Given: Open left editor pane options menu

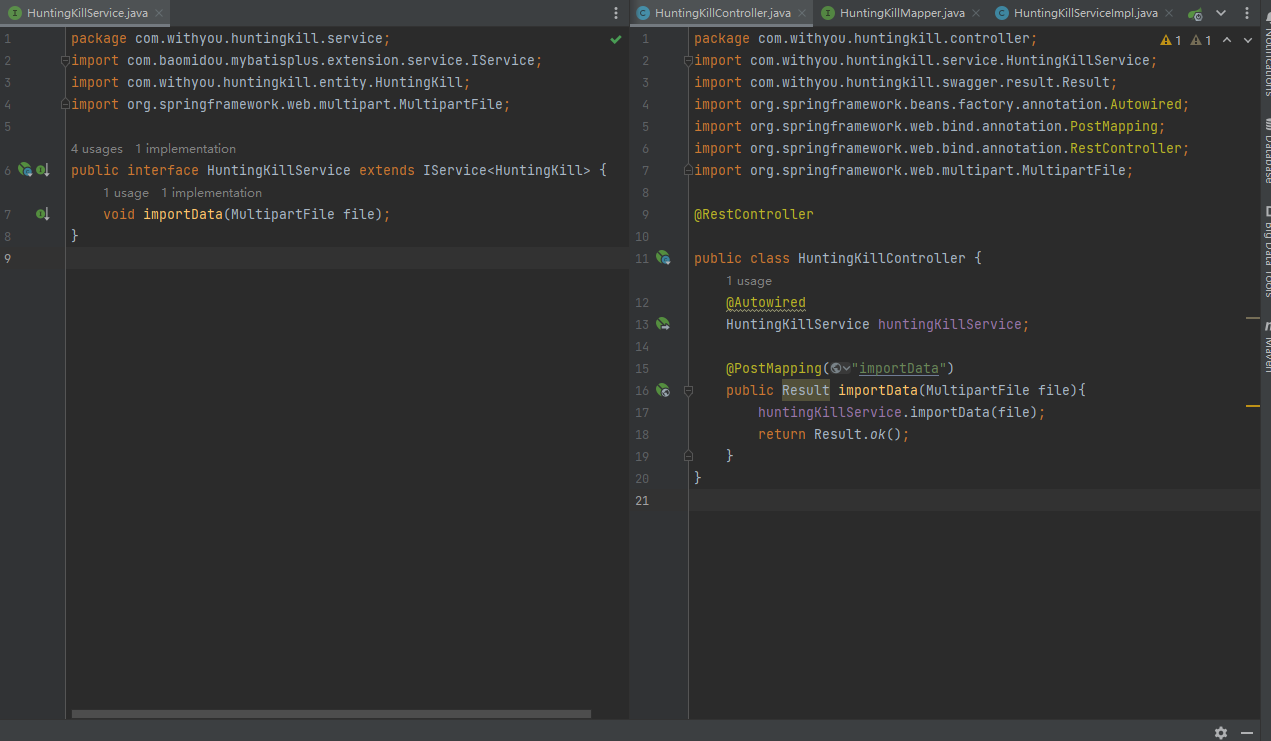Looking at the screenshot, I should pos(616,13).
